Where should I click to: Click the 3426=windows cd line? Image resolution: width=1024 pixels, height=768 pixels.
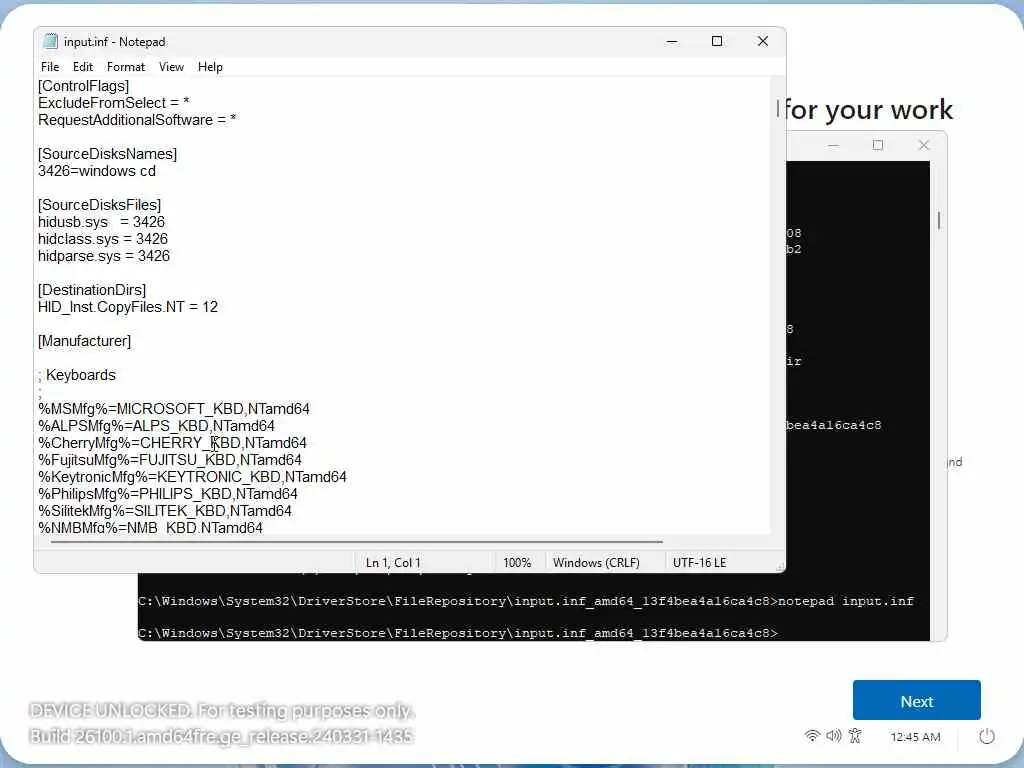pos(97,171)
